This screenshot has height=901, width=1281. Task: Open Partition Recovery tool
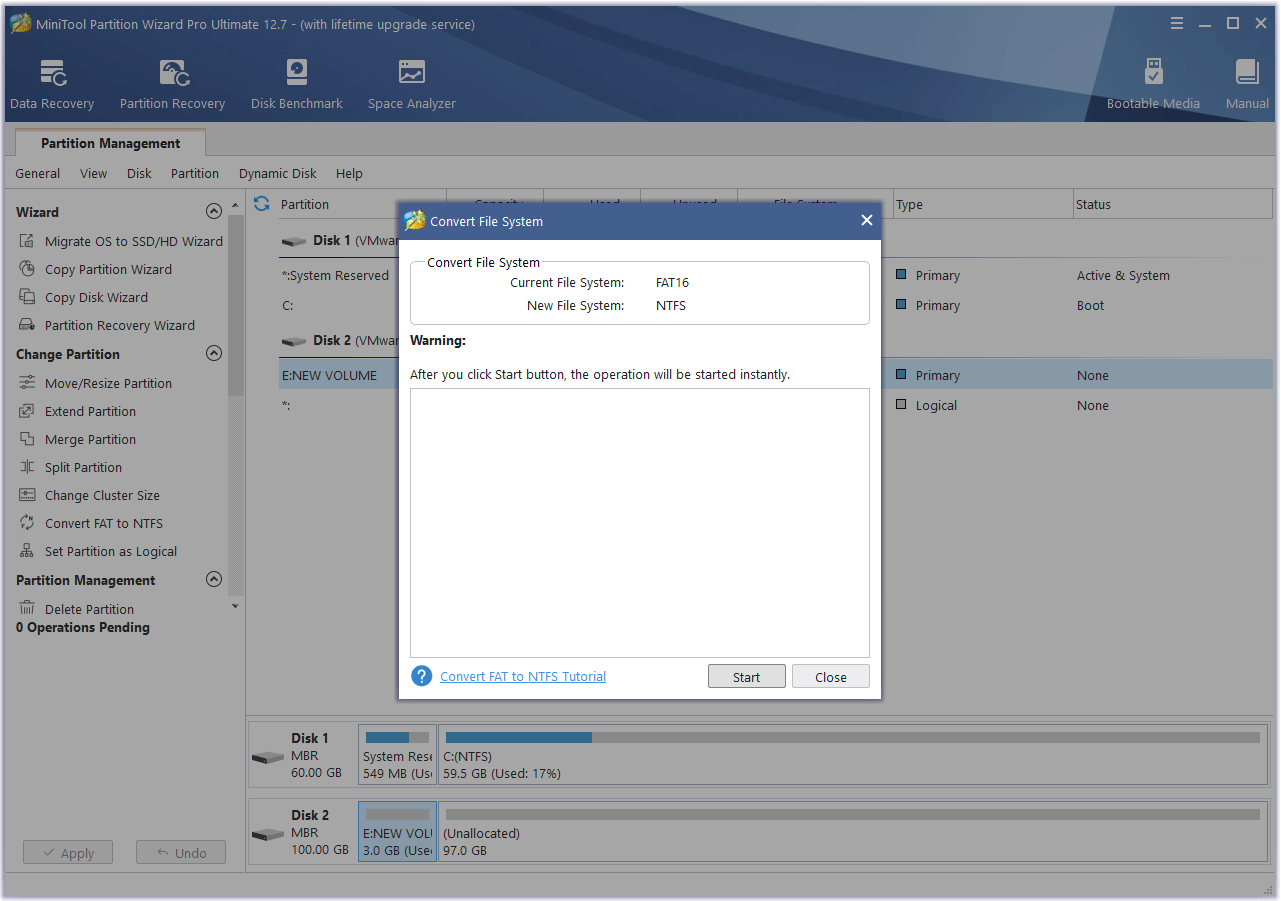pyautogui.click(x=172, y=84)
